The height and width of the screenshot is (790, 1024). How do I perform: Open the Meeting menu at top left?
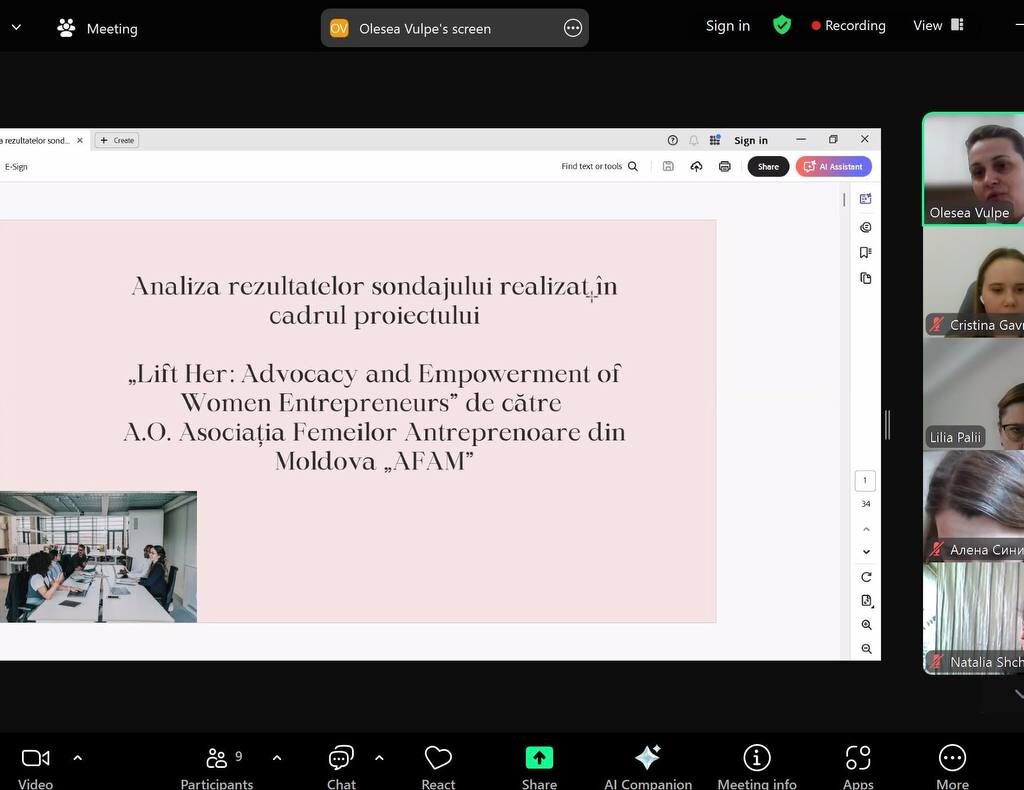click(98, 28)
